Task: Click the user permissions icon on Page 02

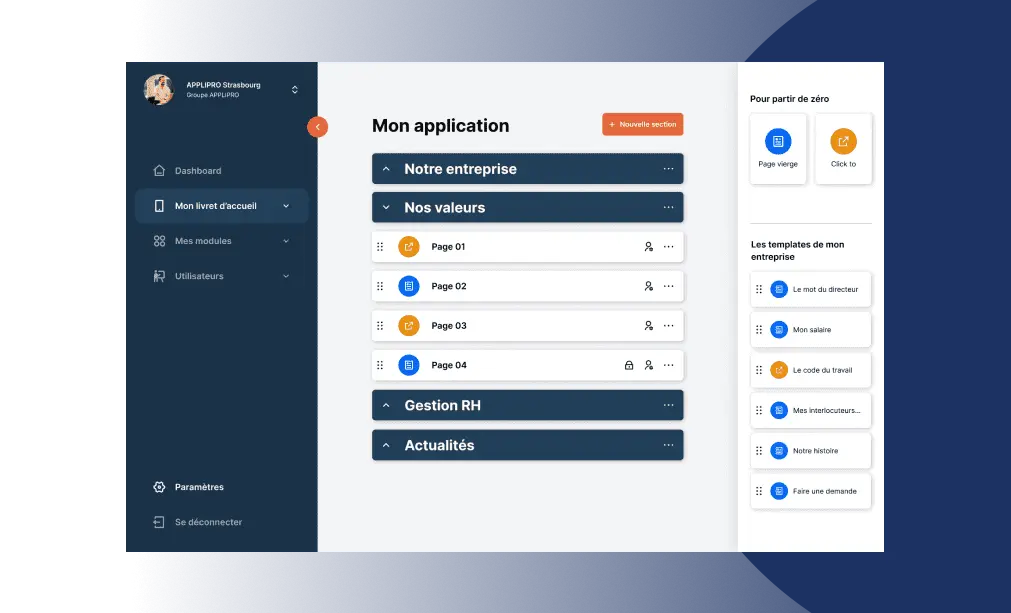Action: pos(649,286)
